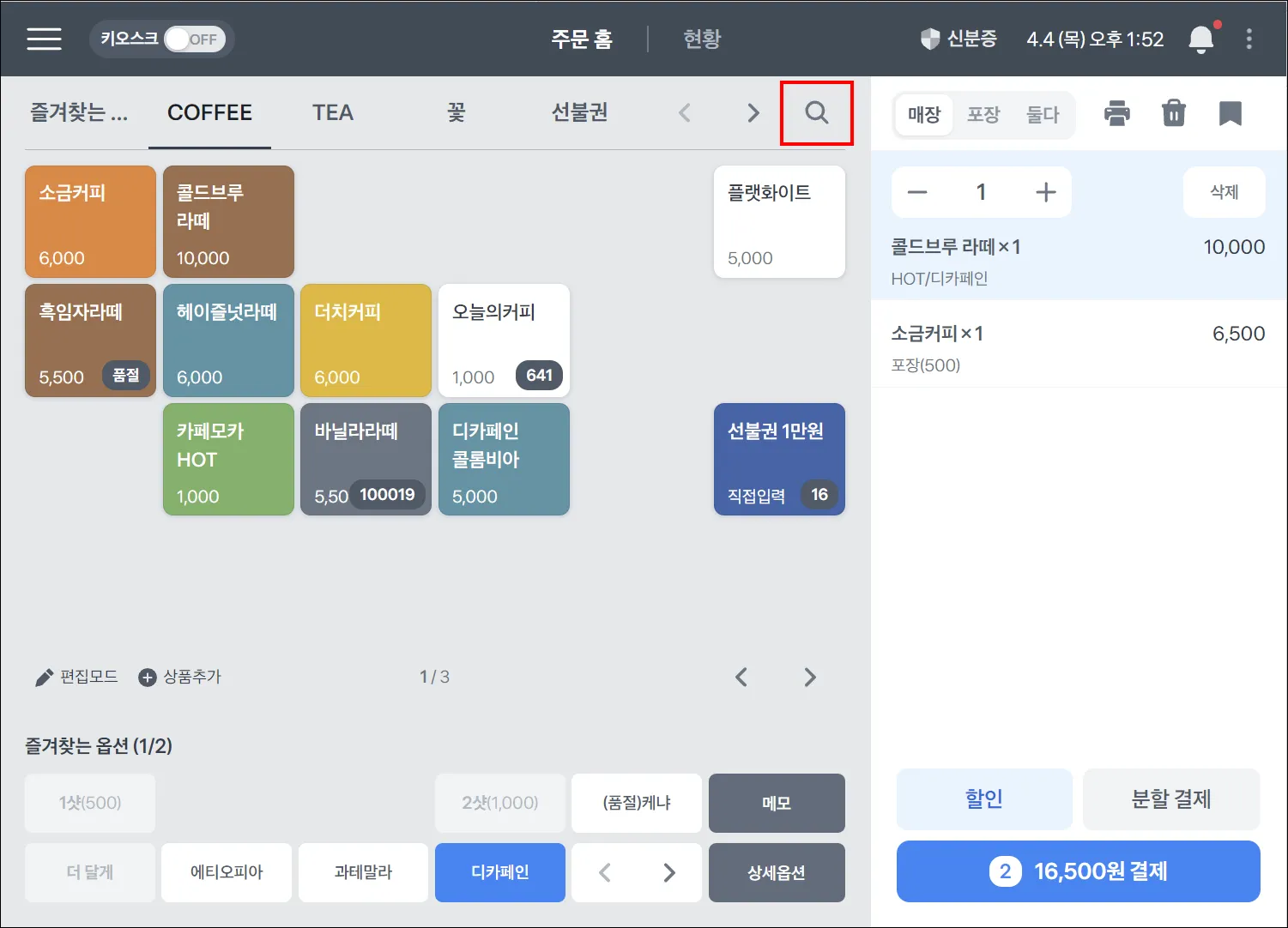Viewport: 1288px width, 928px height.
Task: Save order using the bookmark icon
Action: click(x=1231, y=113)
